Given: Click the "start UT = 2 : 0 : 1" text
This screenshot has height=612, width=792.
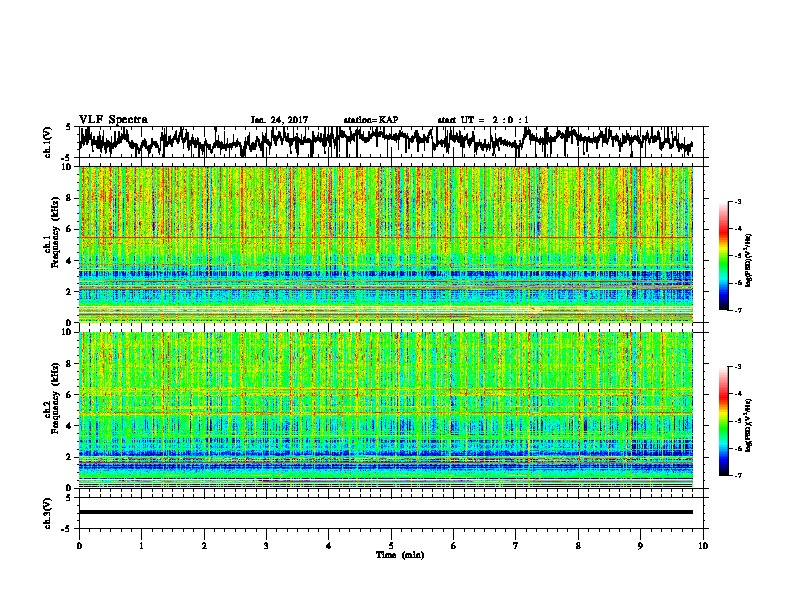Looking at the screenshot, I should 483,120.
